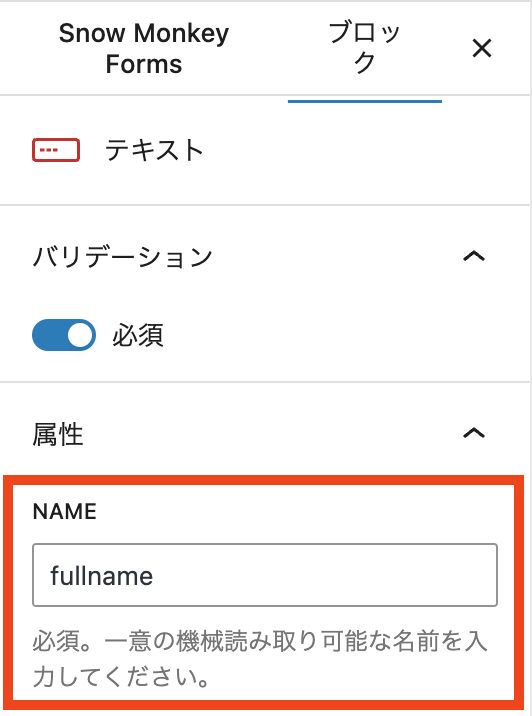
Task: Click the red テキスト block icon
Action: pos(56,150)
